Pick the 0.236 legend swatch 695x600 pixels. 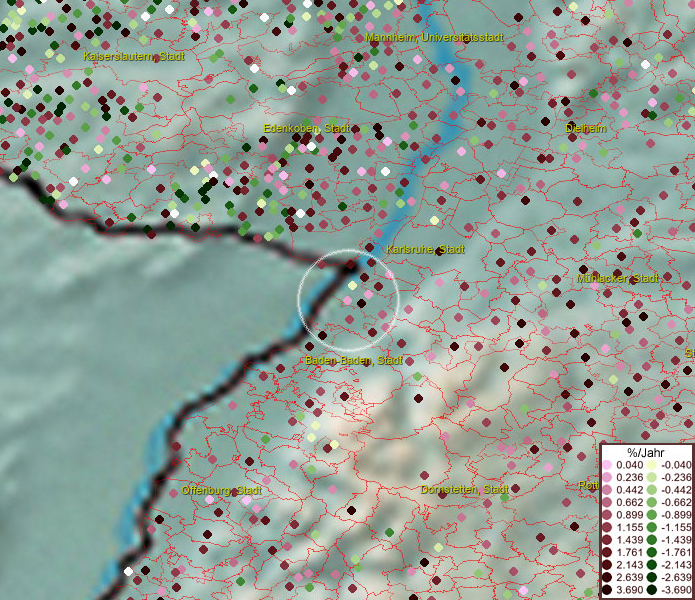[x=607, y=477]
